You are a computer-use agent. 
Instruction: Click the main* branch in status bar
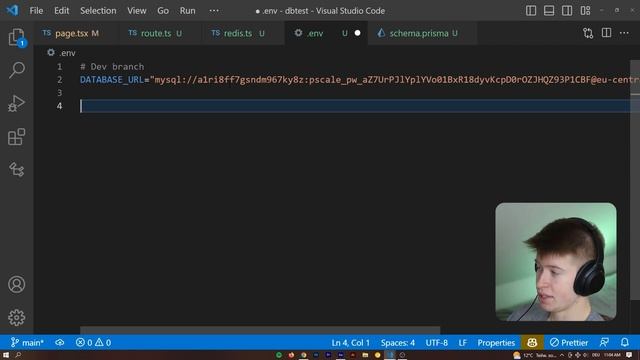coord(27,342)
